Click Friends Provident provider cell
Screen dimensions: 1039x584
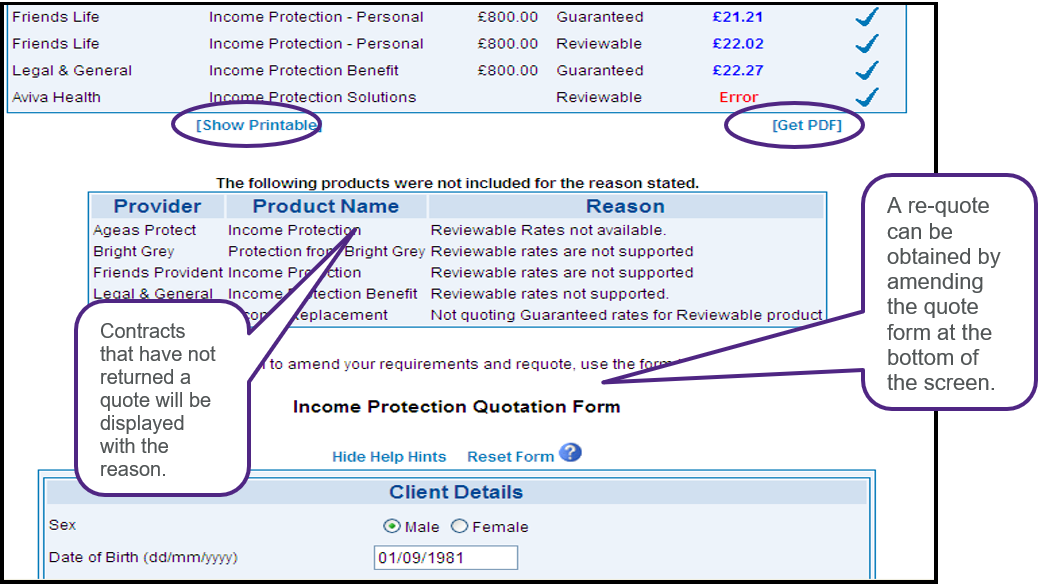pyautogui.click(x=158, y=272)
